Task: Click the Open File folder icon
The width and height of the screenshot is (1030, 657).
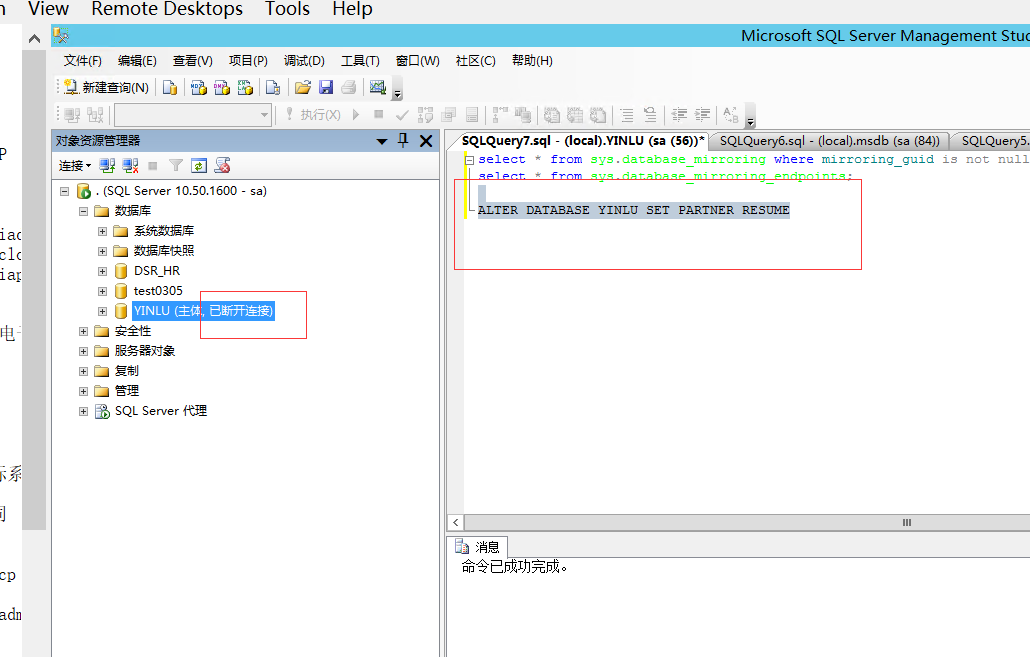Action: (x=302, y=88)
